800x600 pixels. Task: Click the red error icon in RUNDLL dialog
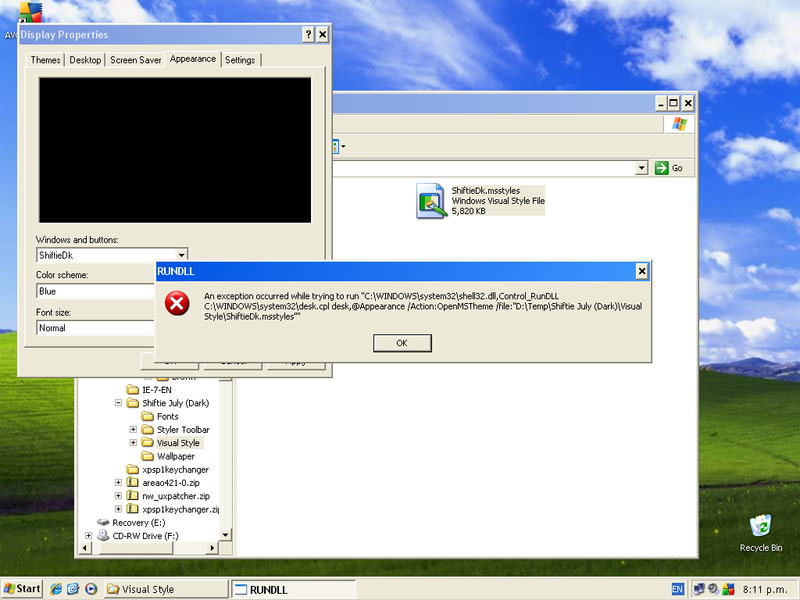pos(177,304)
